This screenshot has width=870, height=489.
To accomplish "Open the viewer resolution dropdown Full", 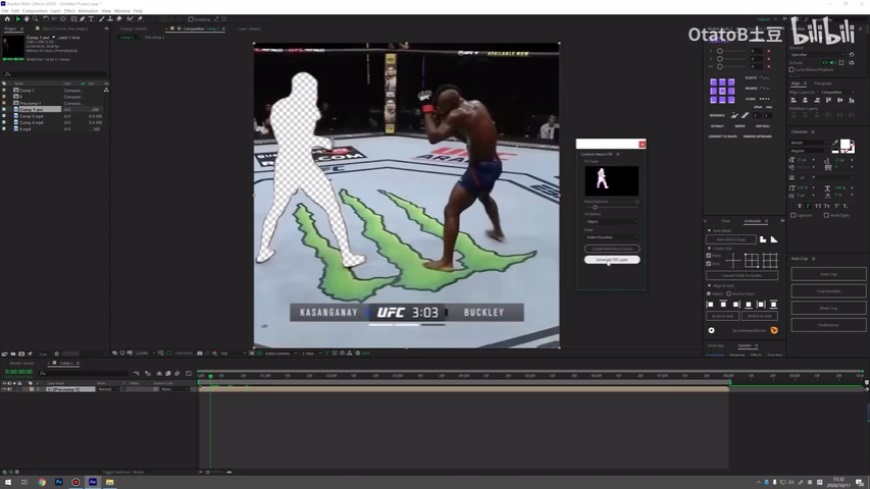I will (x=232, y=353).
